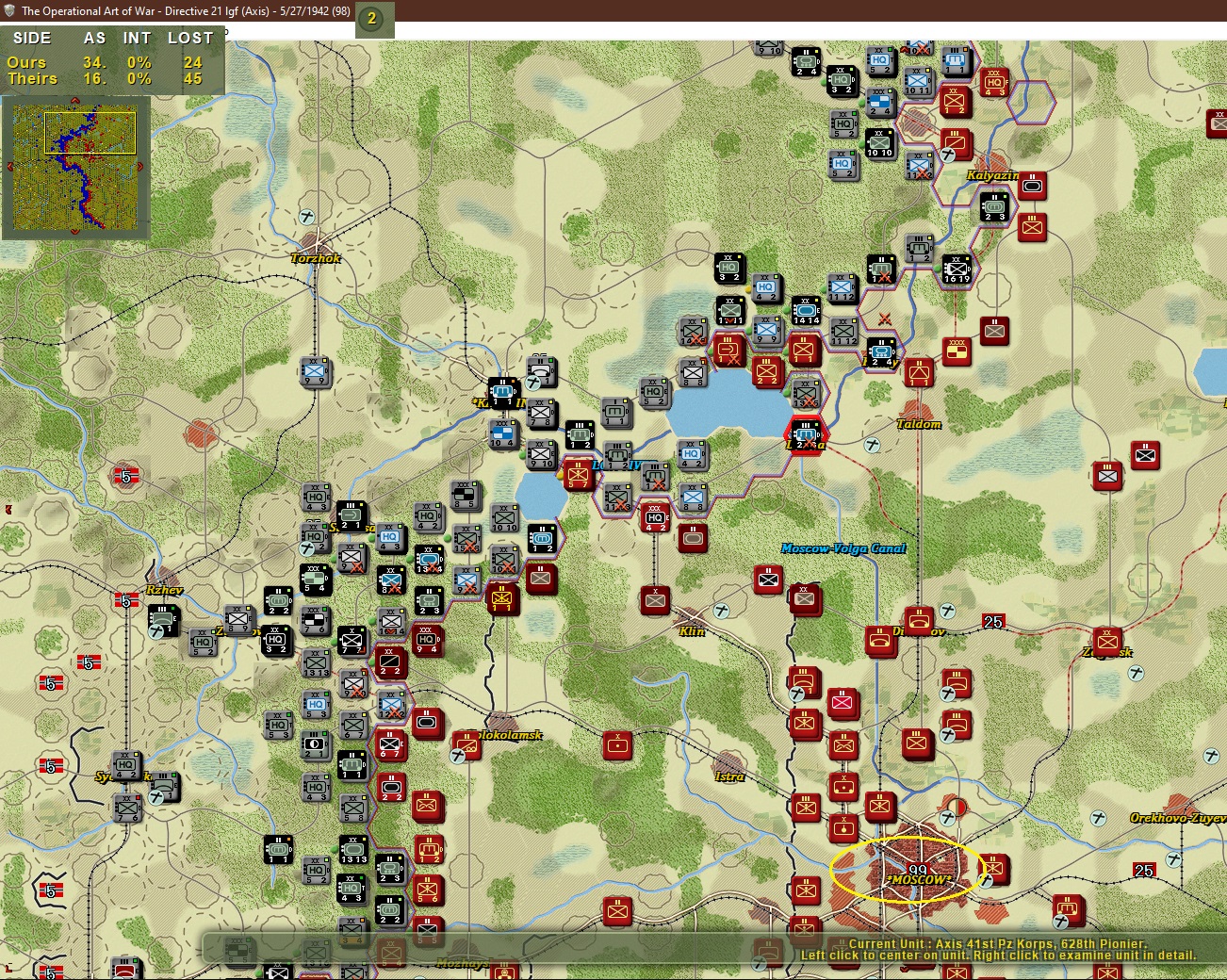
Task: Select the Soviet dark infantry counter north of the Moscow-Volga Canal label
Action: coord(768,580)
